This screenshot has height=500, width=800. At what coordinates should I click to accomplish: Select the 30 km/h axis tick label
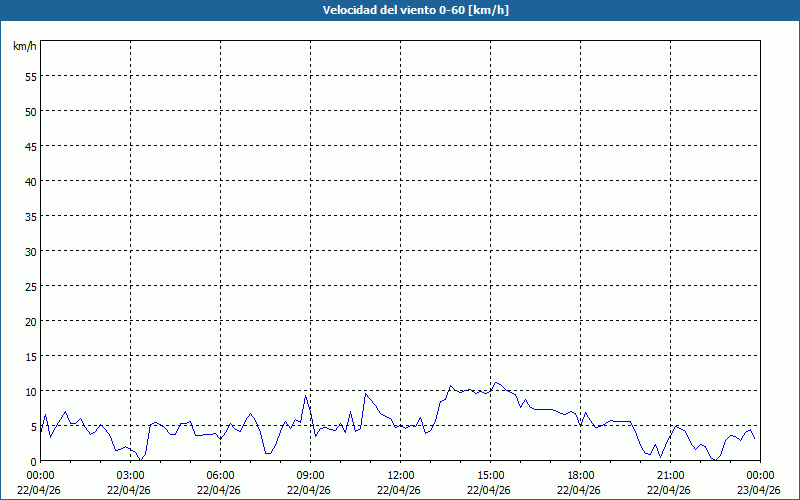pos(30,251)
